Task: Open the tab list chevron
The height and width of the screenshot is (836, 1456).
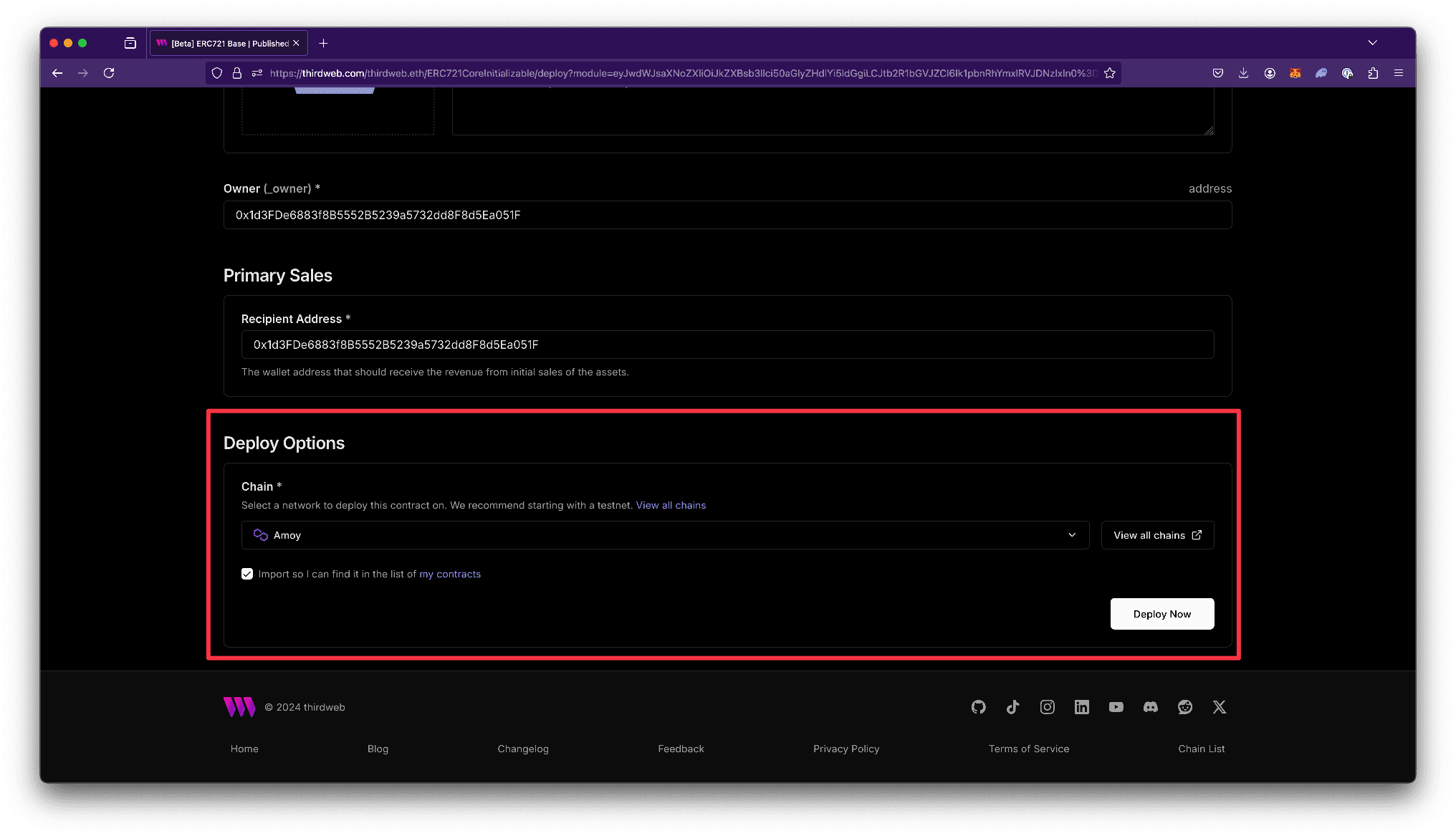Action: pyautogui.click(x=1372, y=42)
